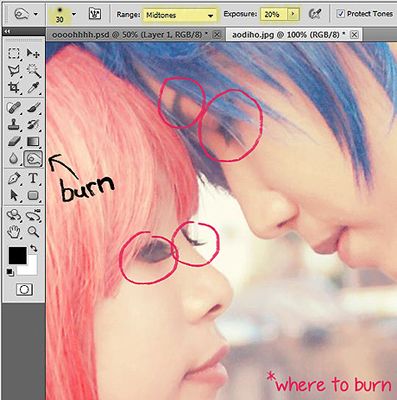Select the Move tool
397x400 pixels.
[33, 53]
